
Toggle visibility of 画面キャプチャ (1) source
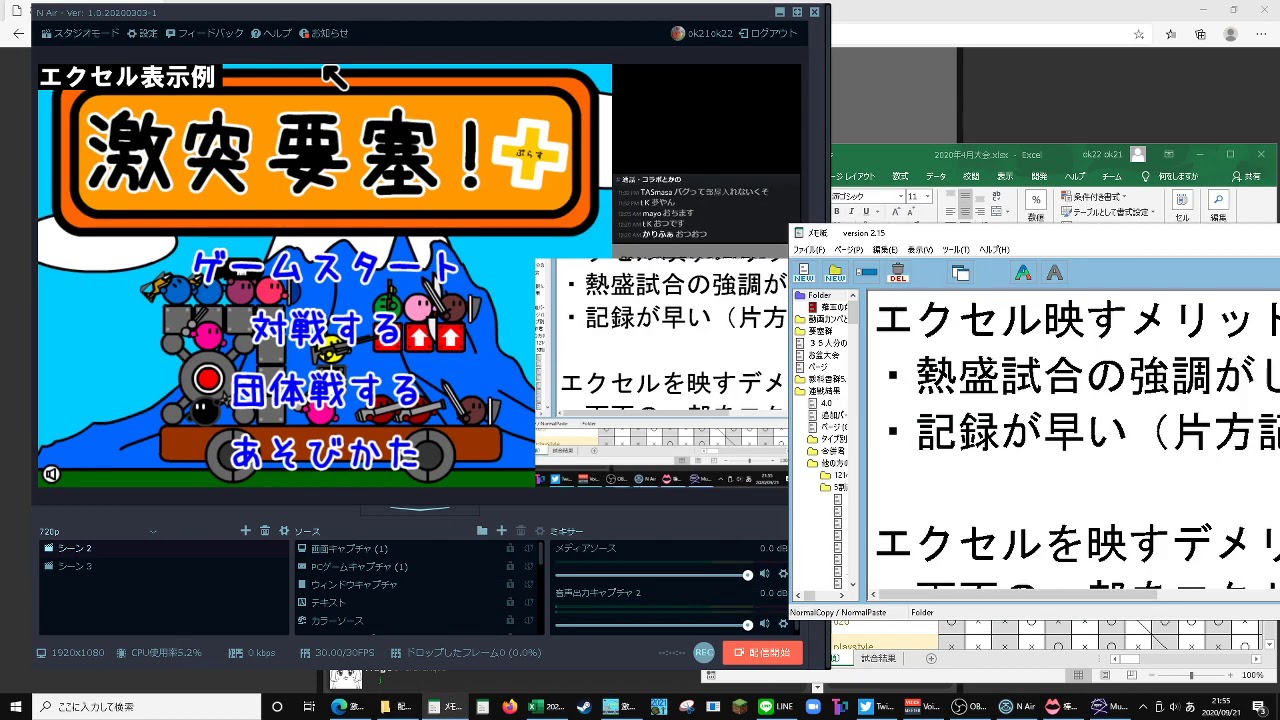pyautogui.click(x=529, y=548)
